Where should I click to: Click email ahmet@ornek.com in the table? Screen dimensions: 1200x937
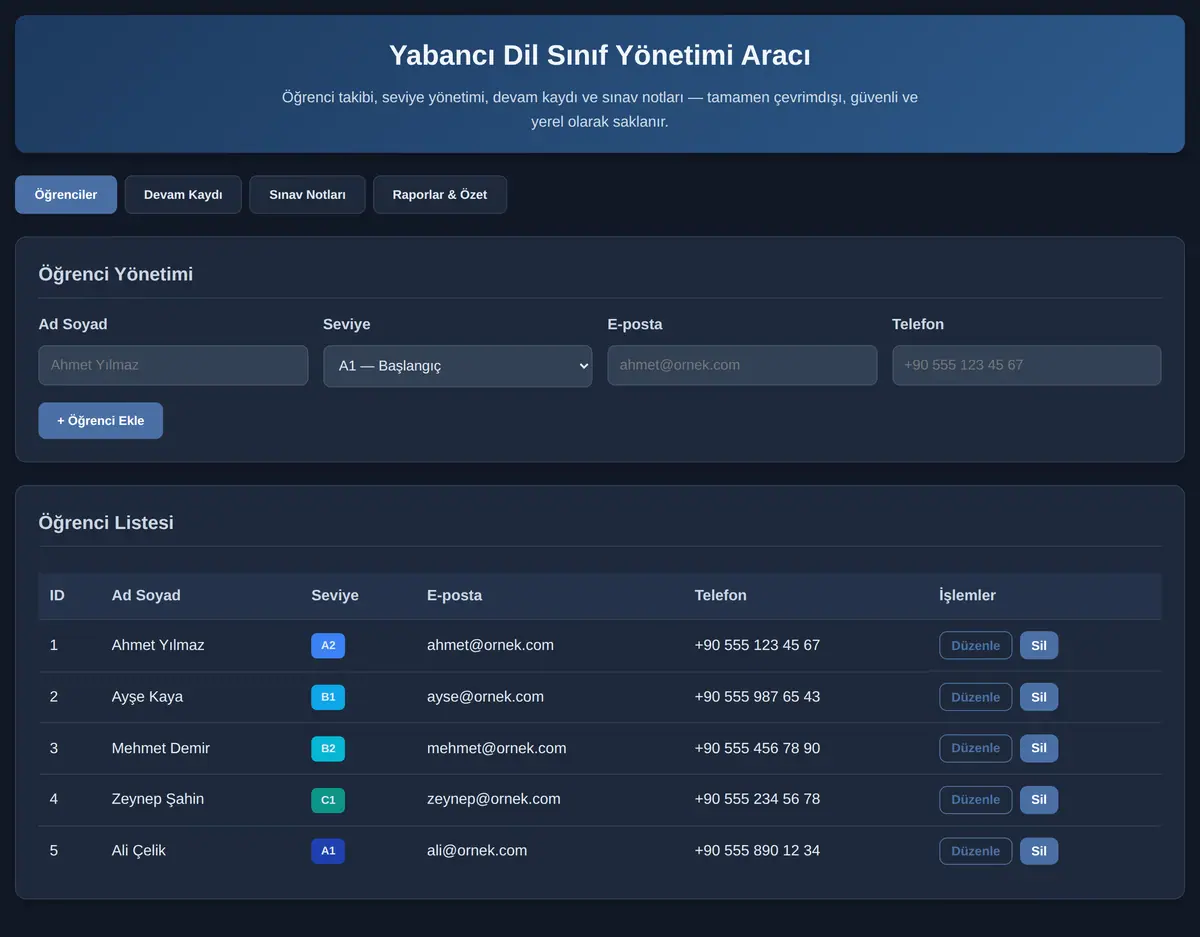(x=490, y=645)
